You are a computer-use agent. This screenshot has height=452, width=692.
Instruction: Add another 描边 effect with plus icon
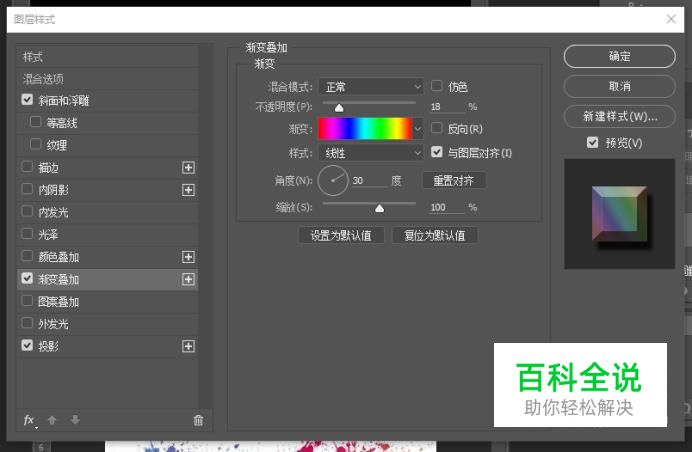point(188,168)
